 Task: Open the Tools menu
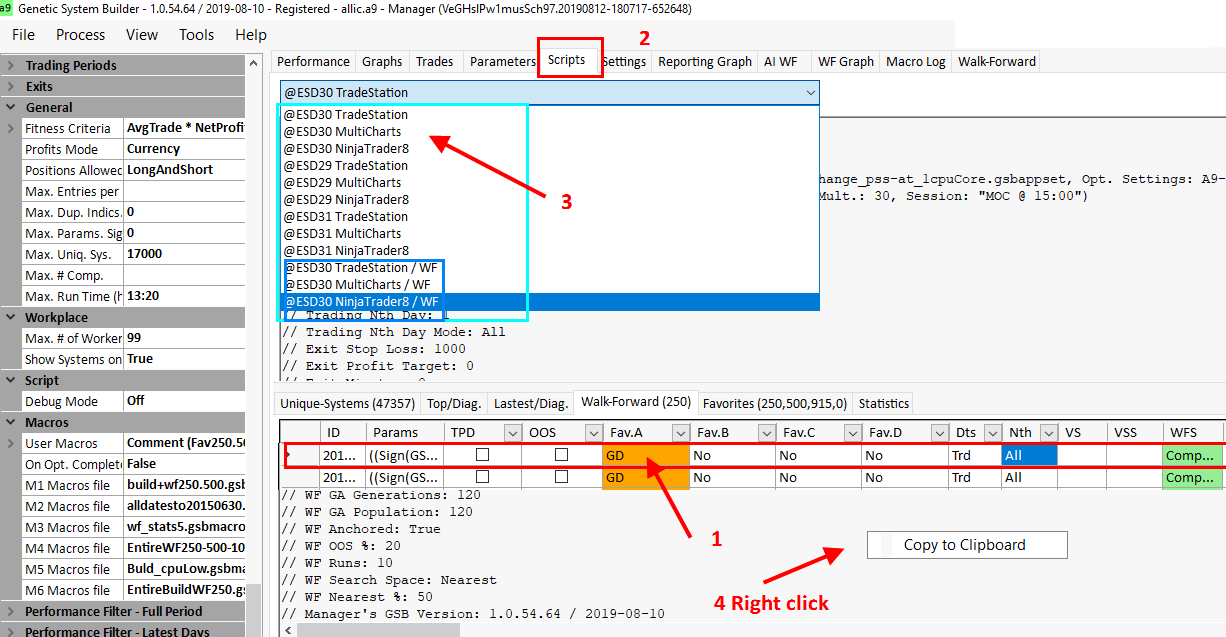[x=196, y=34]
